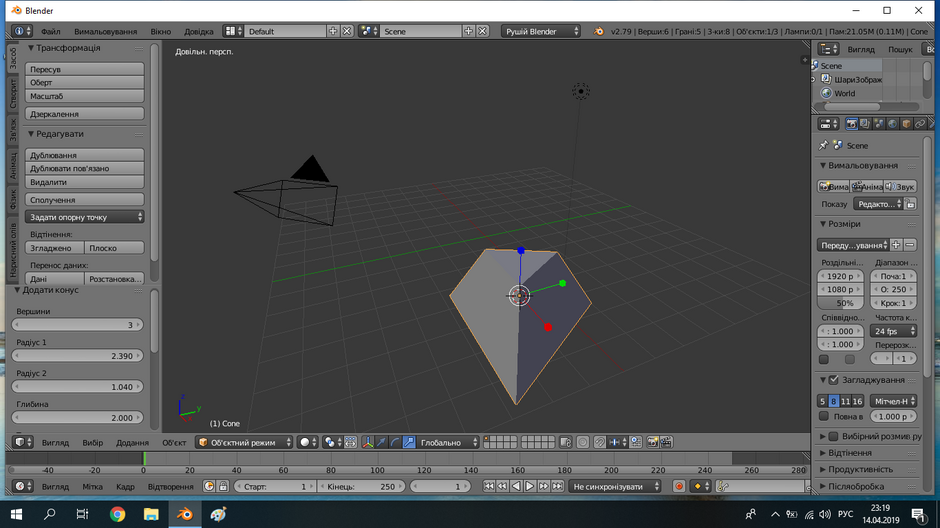Toggle the Вибірний розмів checkbox

[833, 436]
